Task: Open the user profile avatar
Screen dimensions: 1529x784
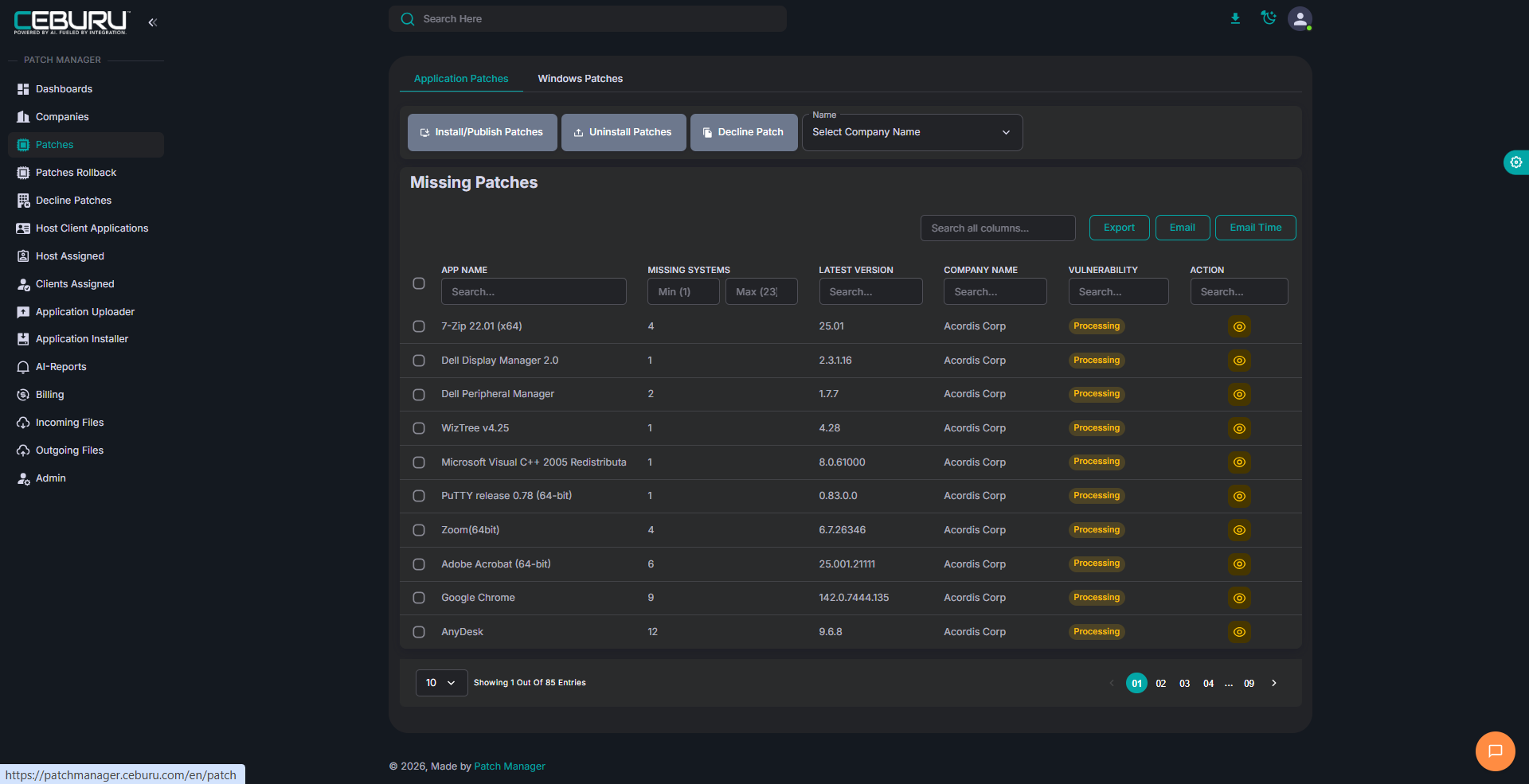Action: 1300,18
